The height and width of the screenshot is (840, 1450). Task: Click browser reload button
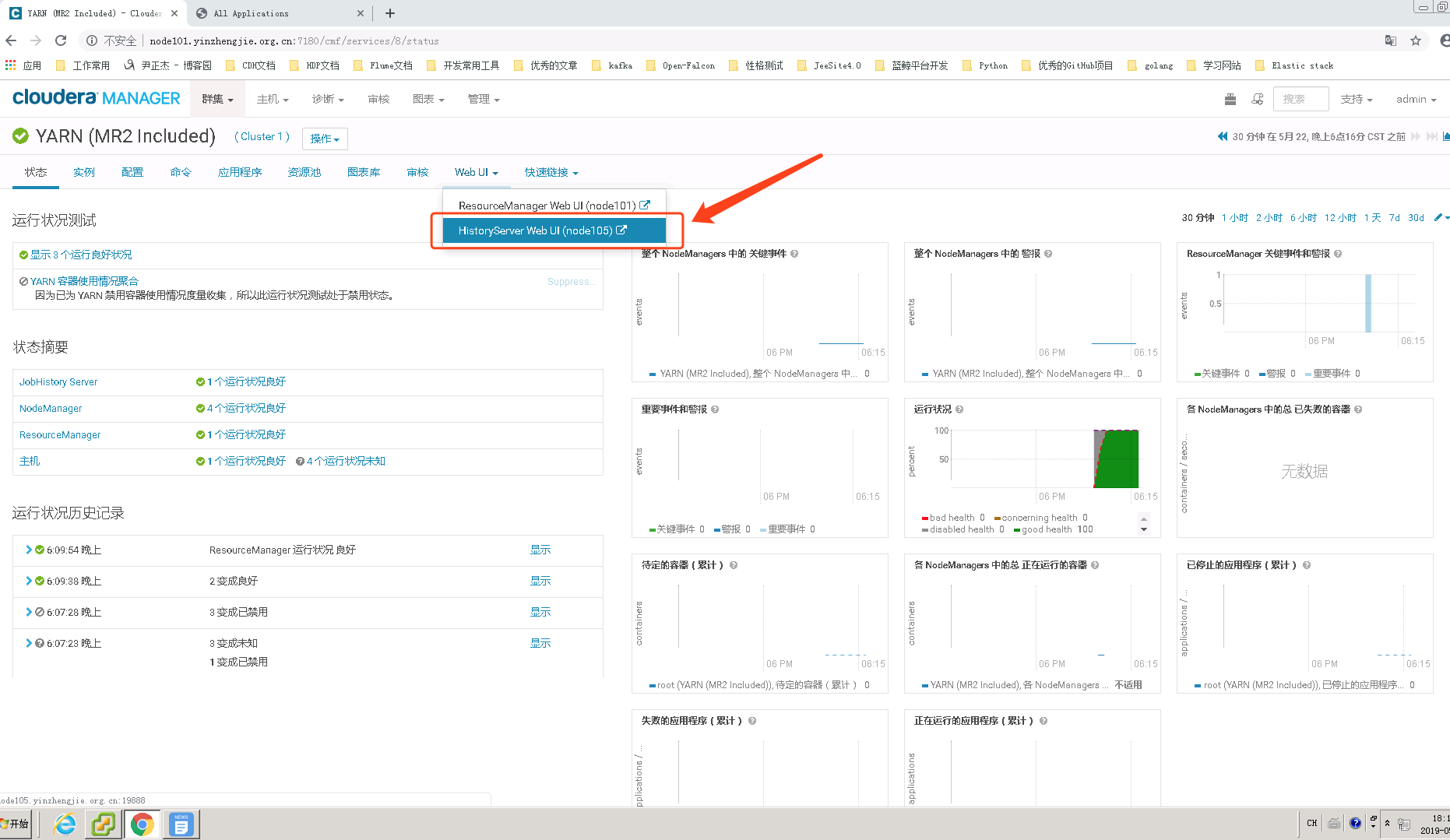[x=61, y=40]
